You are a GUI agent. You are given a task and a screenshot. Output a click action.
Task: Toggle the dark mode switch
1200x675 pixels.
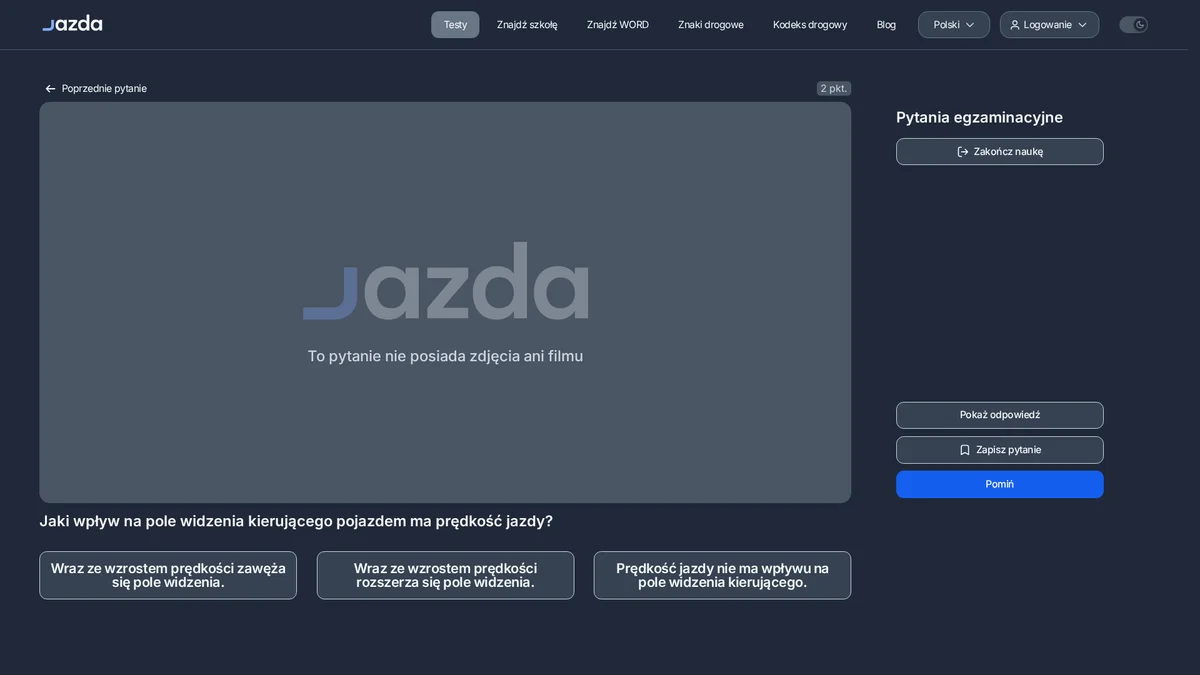tap(1133, 25)
